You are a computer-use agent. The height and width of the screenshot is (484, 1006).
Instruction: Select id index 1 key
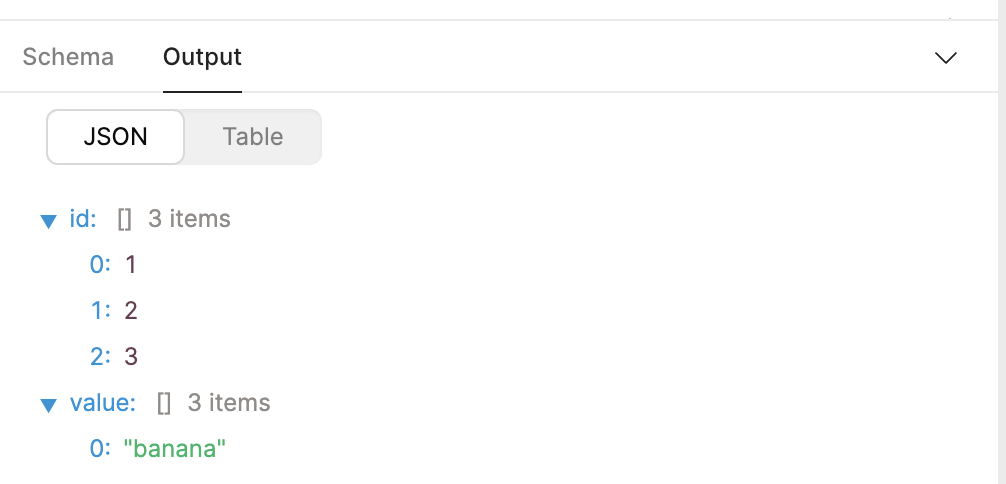(x=101, y=311)
